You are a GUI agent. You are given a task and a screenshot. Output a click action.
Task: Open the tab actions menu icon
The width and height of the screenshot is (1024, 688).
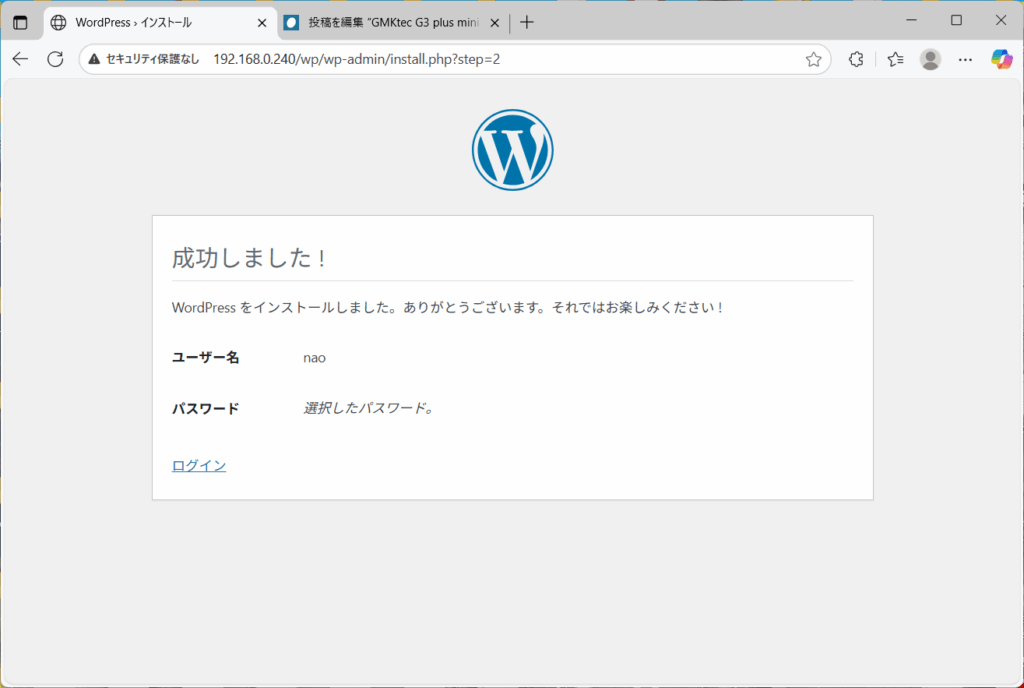tap(20, 22)
